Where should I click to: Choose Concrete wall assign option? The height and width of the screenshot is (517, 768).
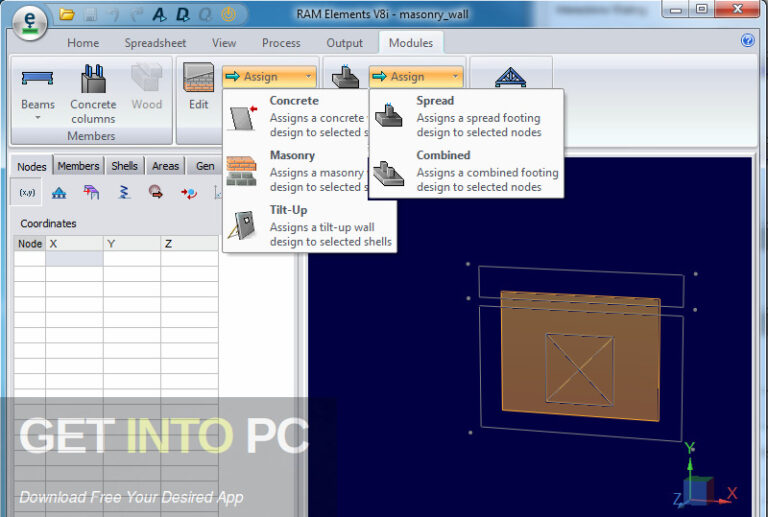[296, 117]
